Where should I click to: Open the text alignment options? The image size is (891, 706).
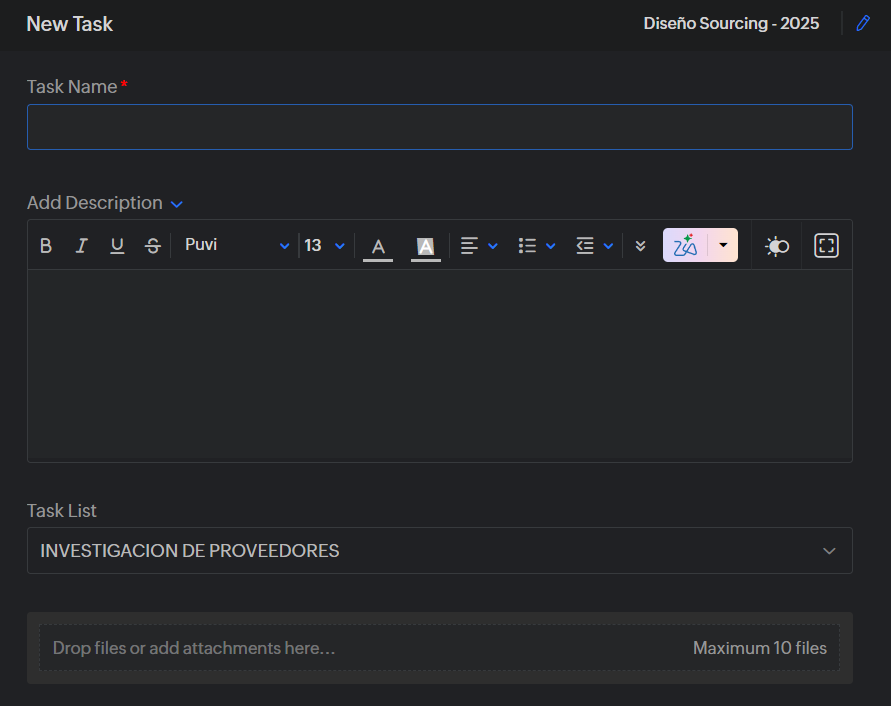click(x=478, y=246)
